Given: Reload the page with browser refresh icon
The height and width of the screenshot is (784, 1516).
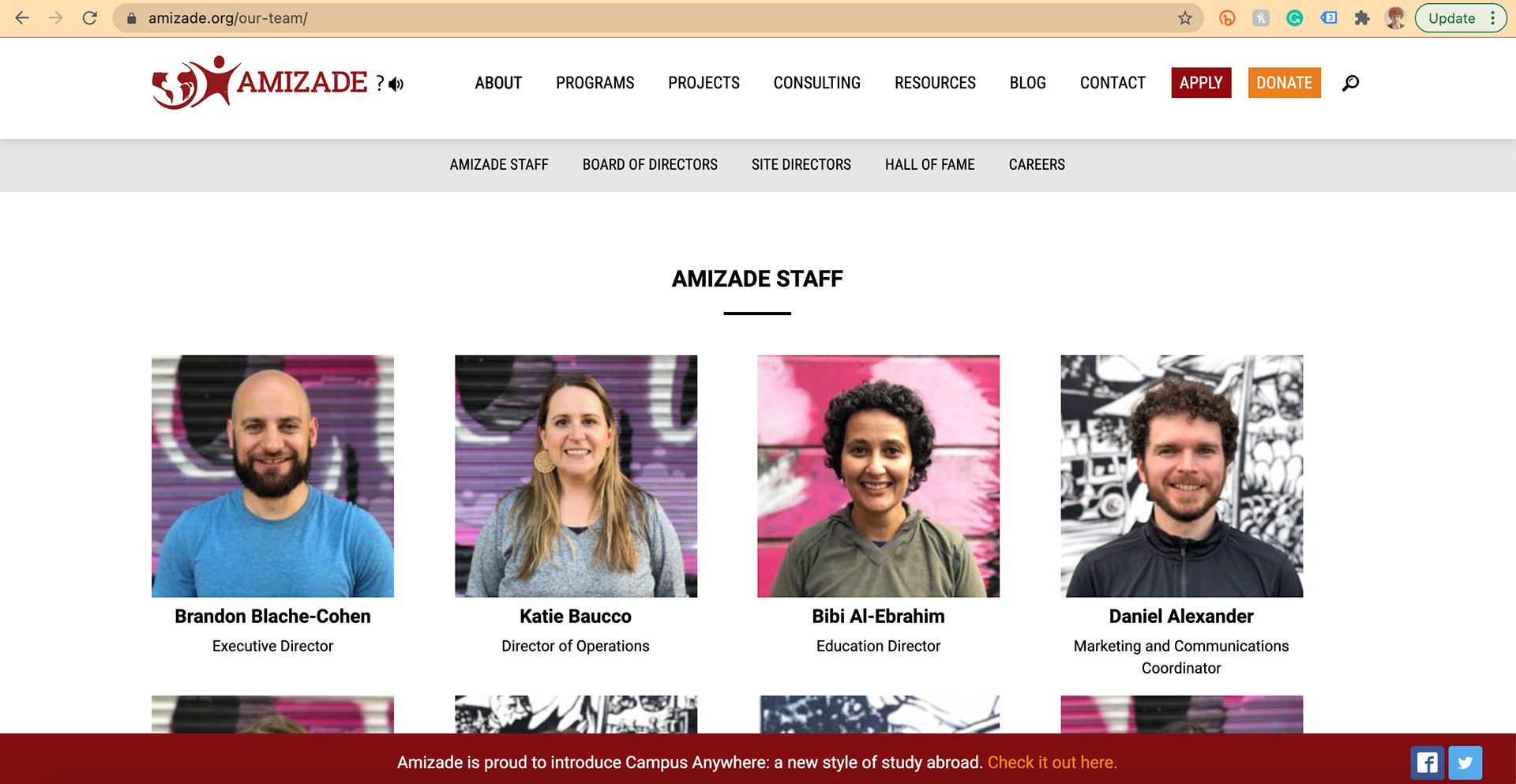Looking at the screenshot, I should click(x=90, y=18).
